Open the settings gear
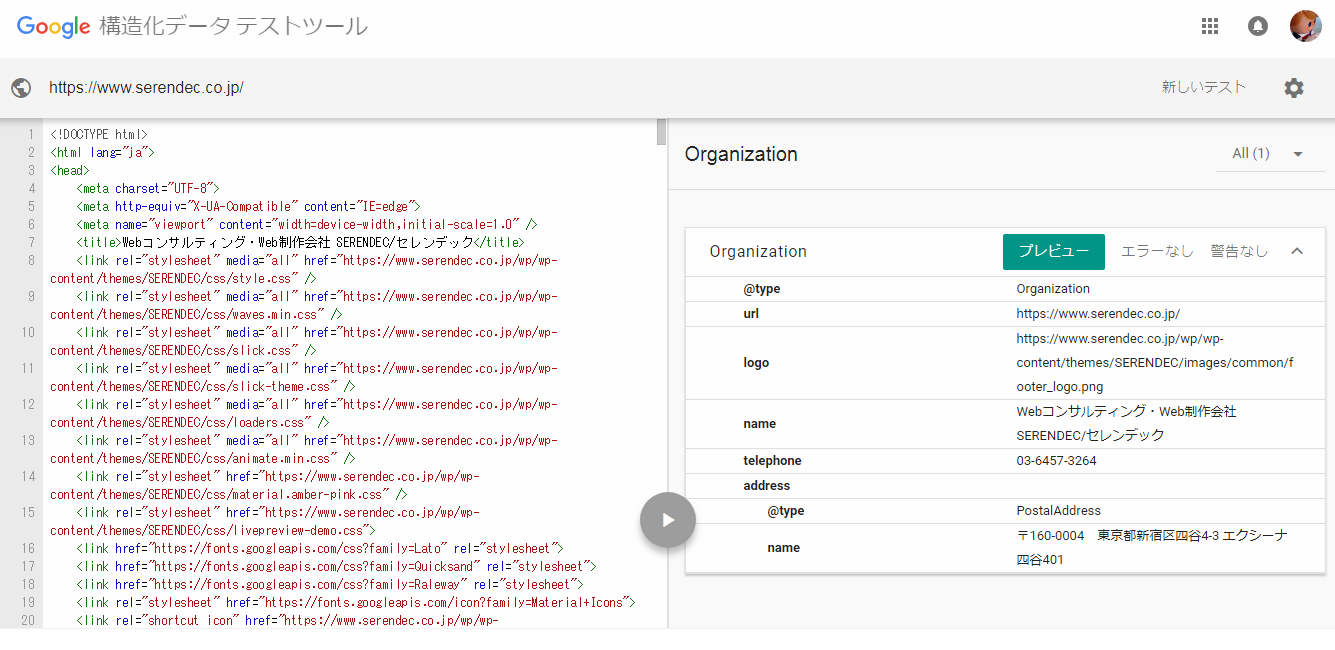Image resolution: width=1335 pixels, height=650 pixels. tap(1294, 88)
